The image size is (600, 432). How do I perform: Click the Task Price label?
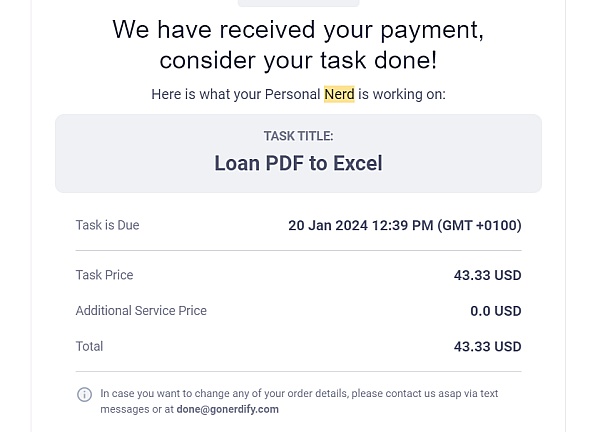tap(104, 275)
